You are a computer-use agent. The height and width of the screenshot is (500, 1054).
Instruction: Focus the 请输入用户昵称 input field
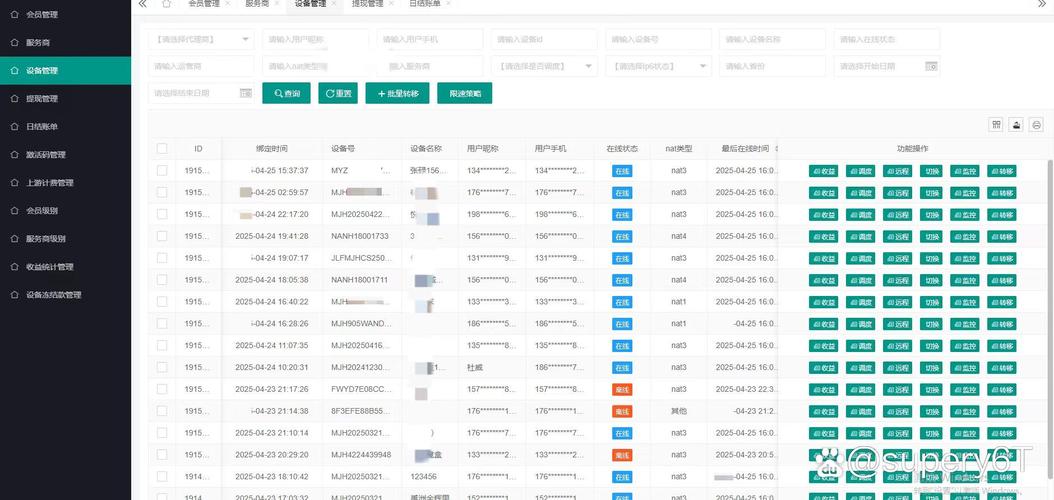click(315, 40)
